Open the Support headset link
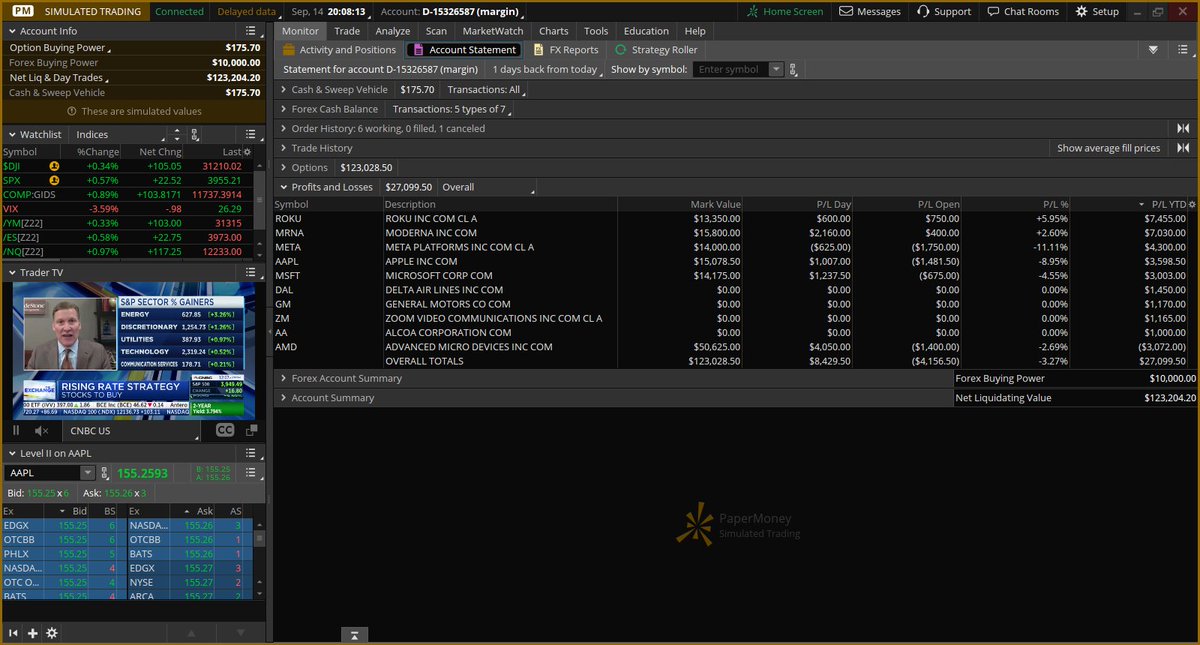Viewport: 1200px width, 645px height. (943, 11)
